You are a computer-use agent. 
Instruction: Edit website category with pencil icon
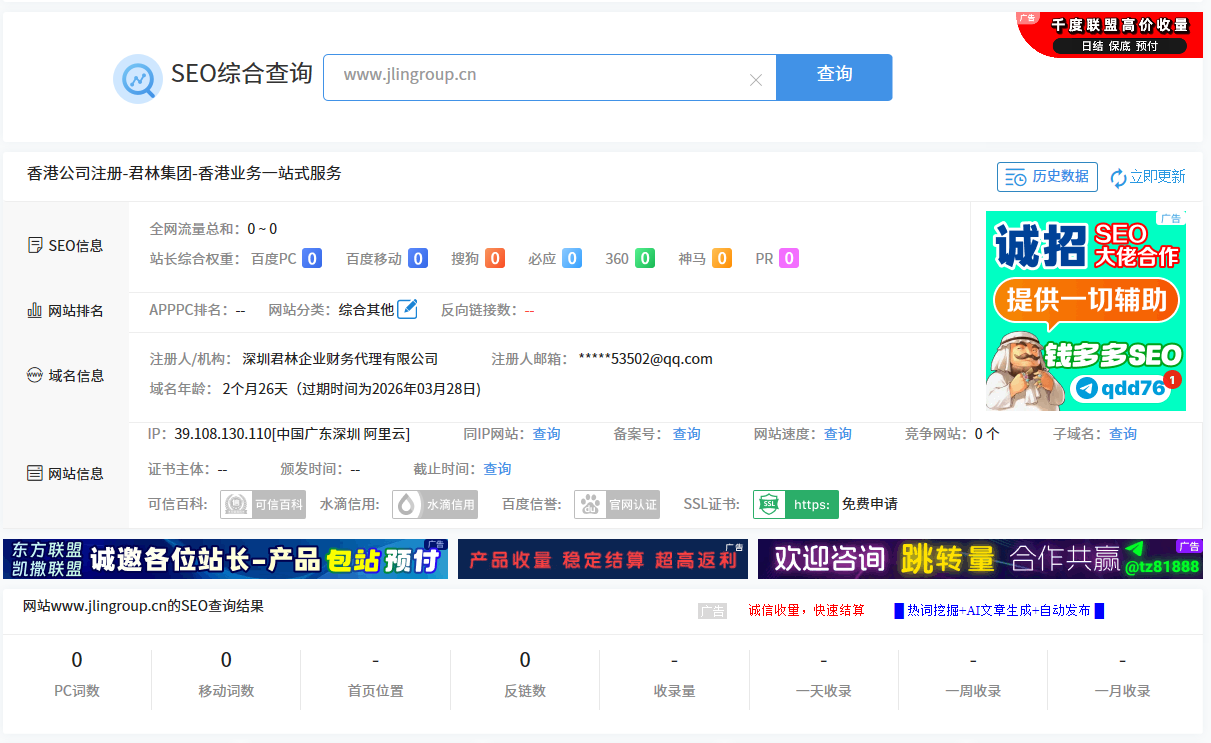click(407, 309)
